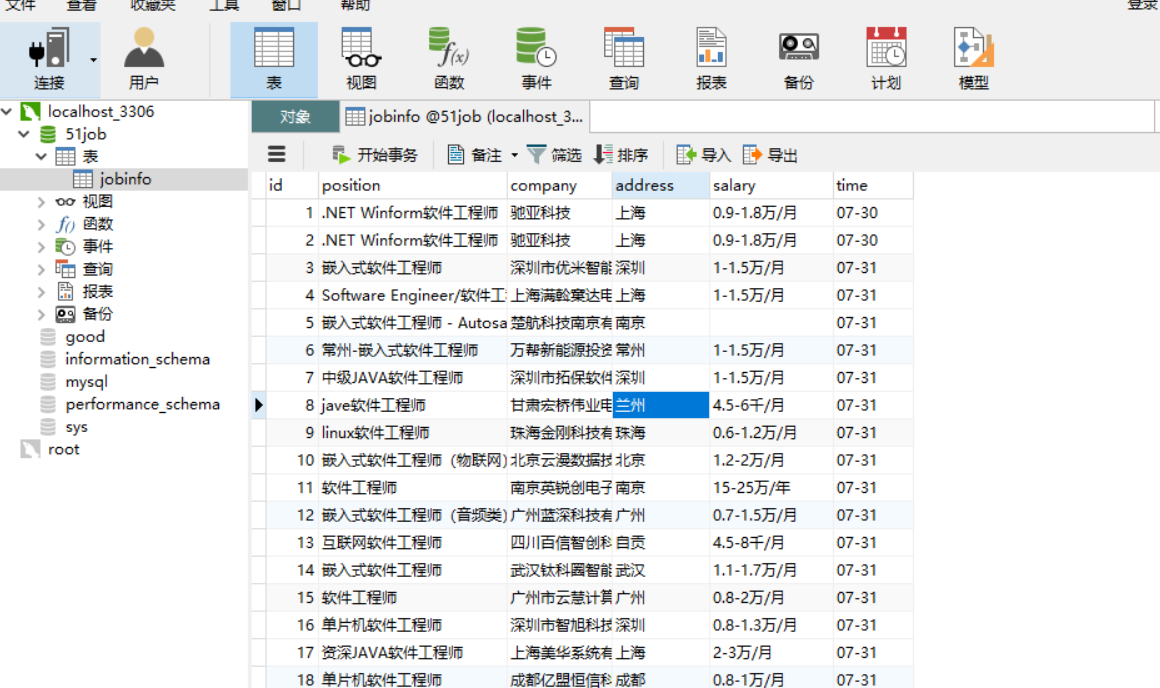1160x688 pixels.
Task: Open the 工具 menu
Action: point(224,6)
